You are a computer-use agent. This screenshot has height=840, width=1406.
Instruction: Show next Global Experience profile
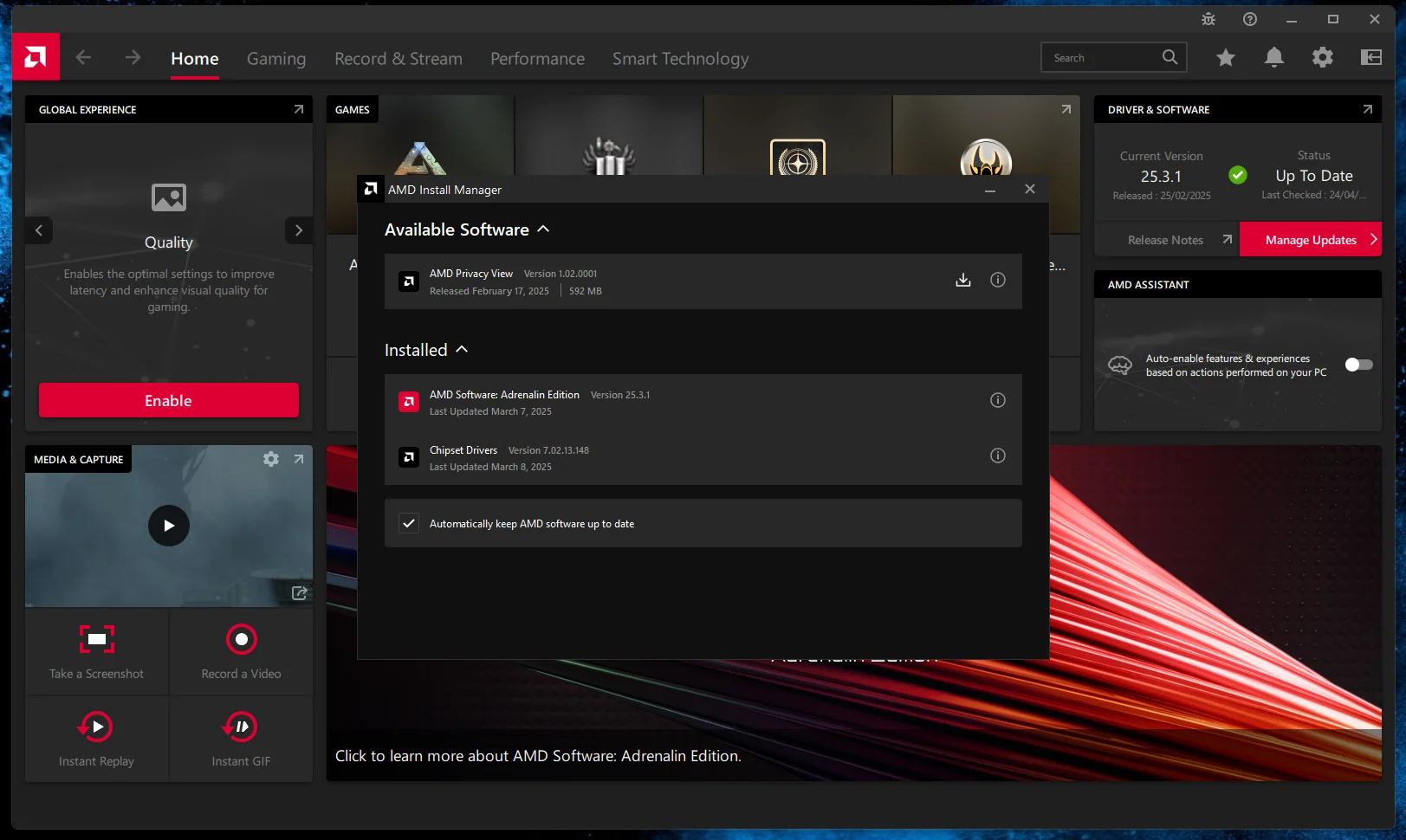tap(299, 230)
